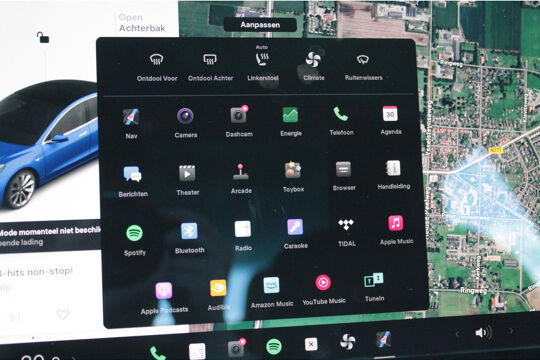Click the Aanpassen button

(x=260, y=25)
